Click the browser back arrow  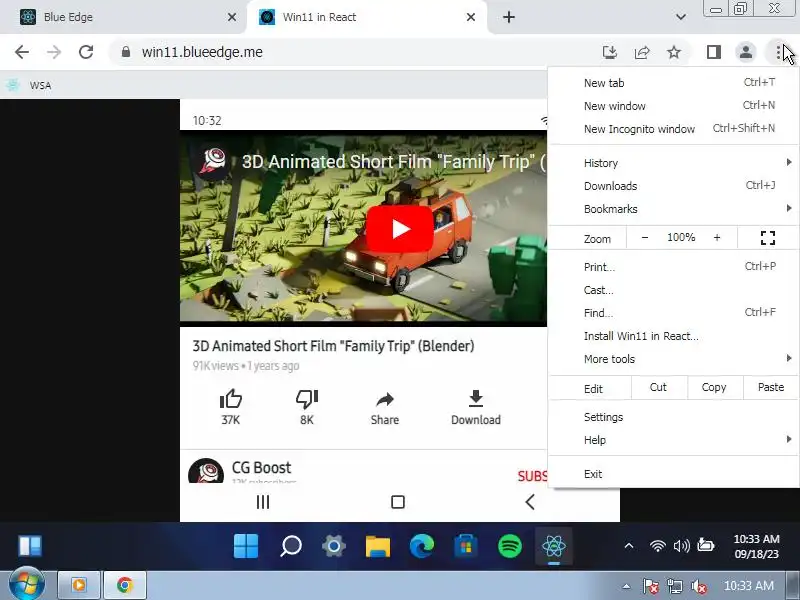22,52
